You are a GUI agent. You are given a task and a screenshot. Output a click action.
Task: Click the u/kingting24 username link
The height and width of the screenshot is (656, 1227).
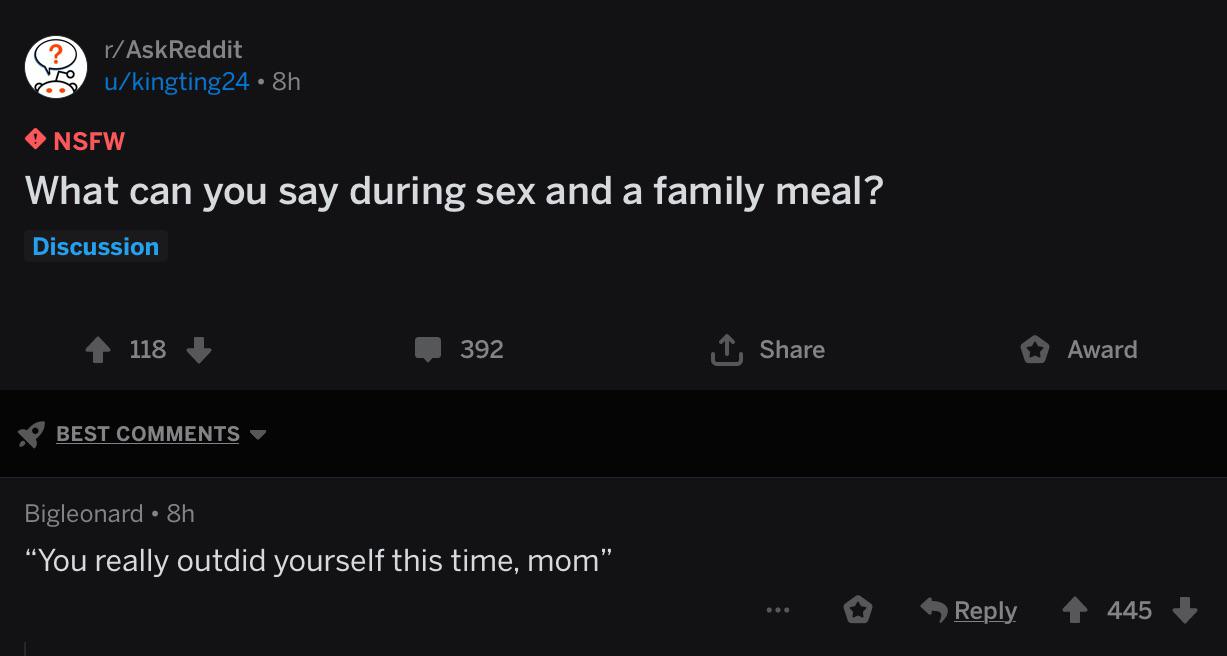176,83
